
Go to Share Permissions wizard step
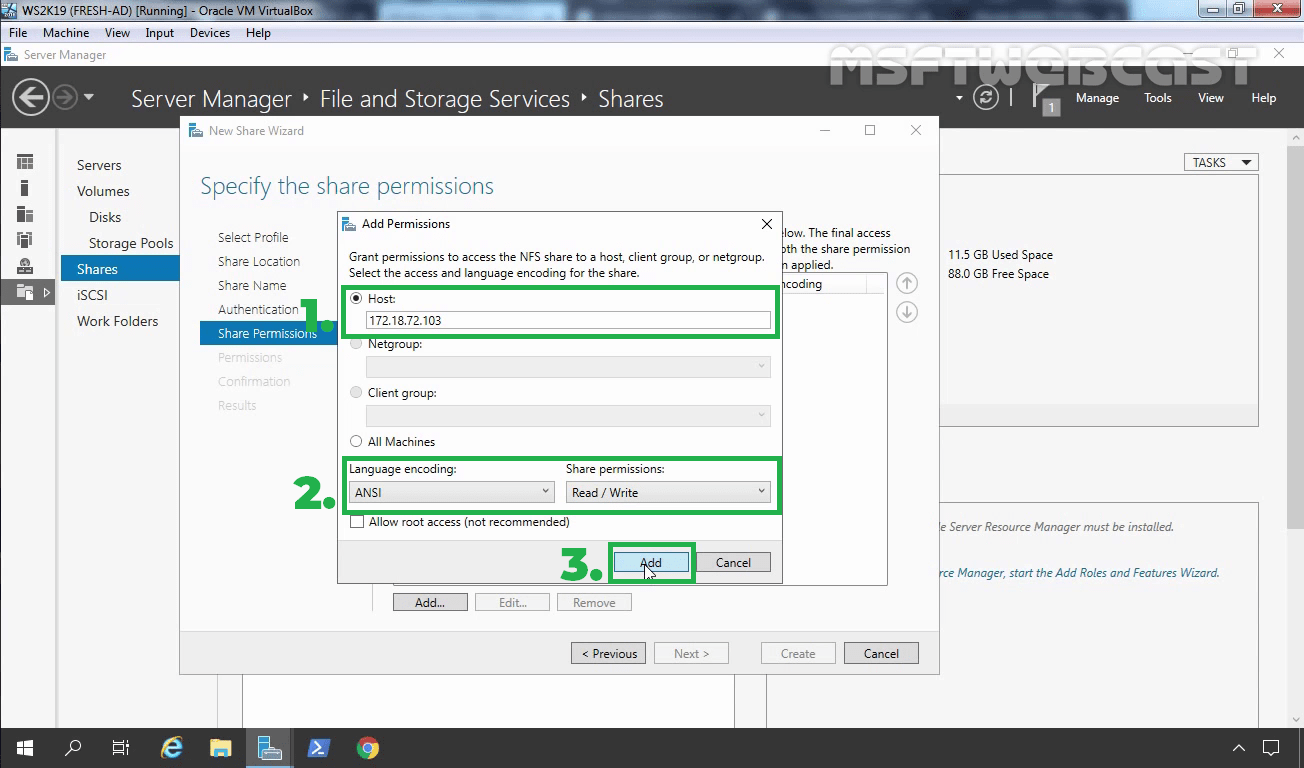click(x=267, y=333)
